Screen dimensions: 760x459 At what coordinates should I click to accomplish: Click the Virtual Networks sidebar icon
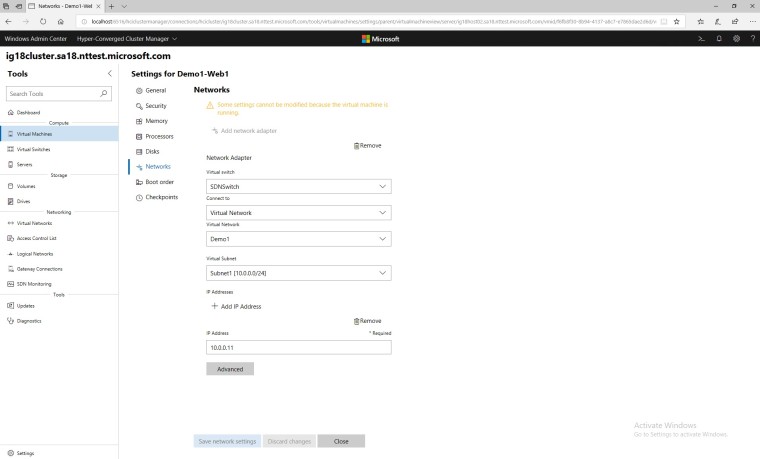(11, 223)
